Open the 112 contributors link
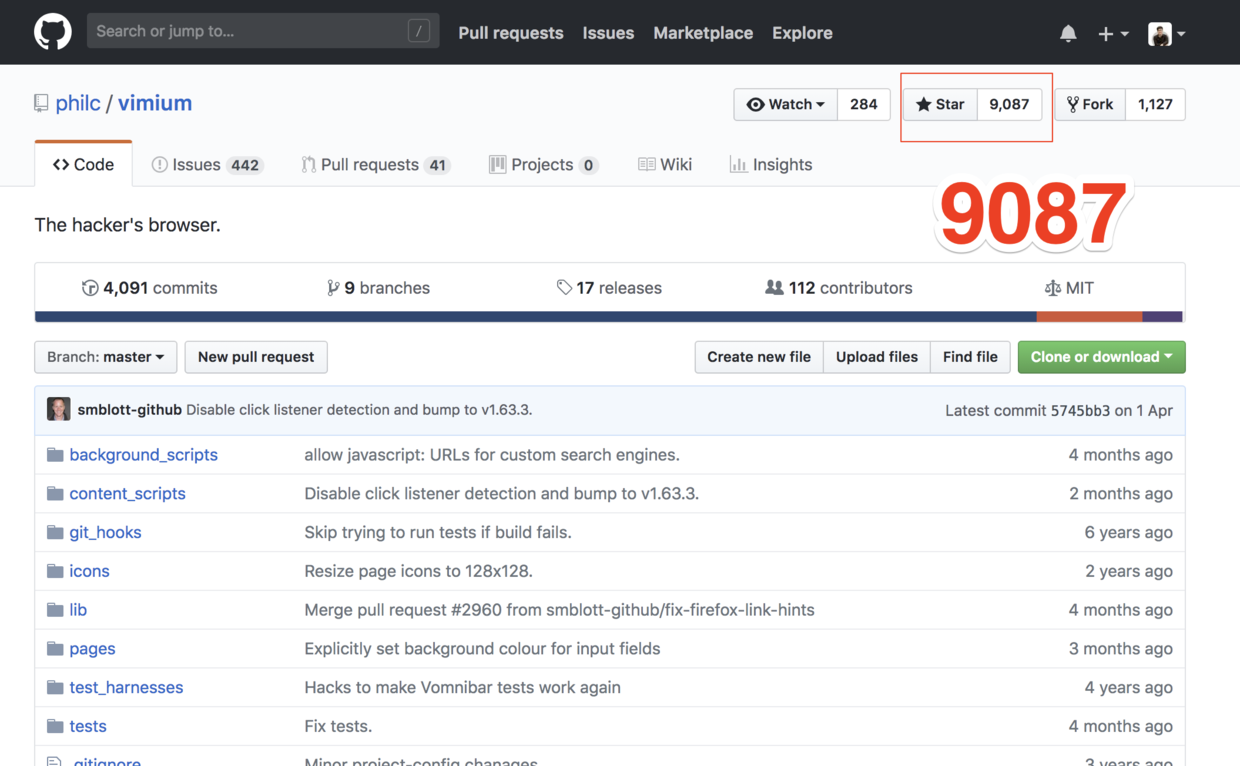 [x=839, y=288]
